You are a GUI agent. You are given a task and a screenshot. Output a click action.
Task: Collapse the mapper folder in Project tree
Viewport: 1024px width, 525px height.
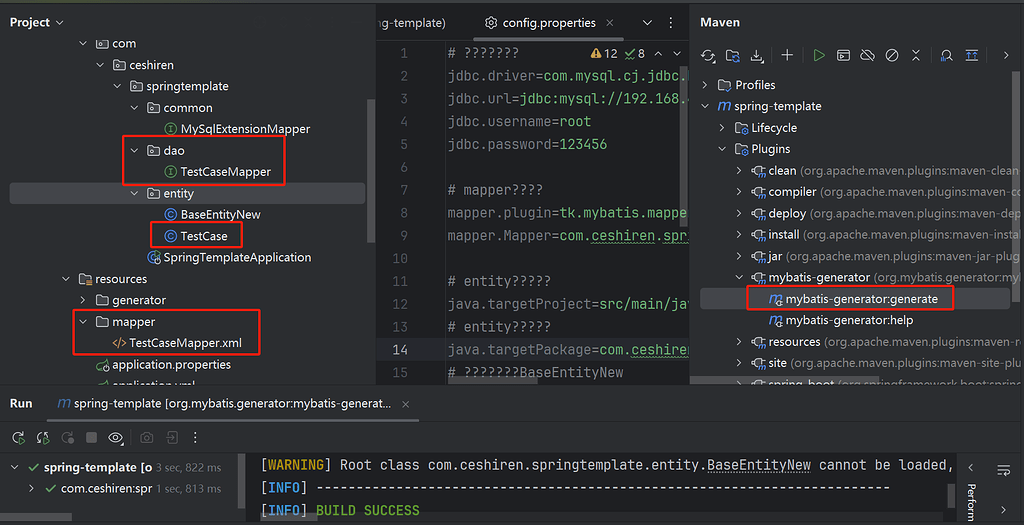83,322
